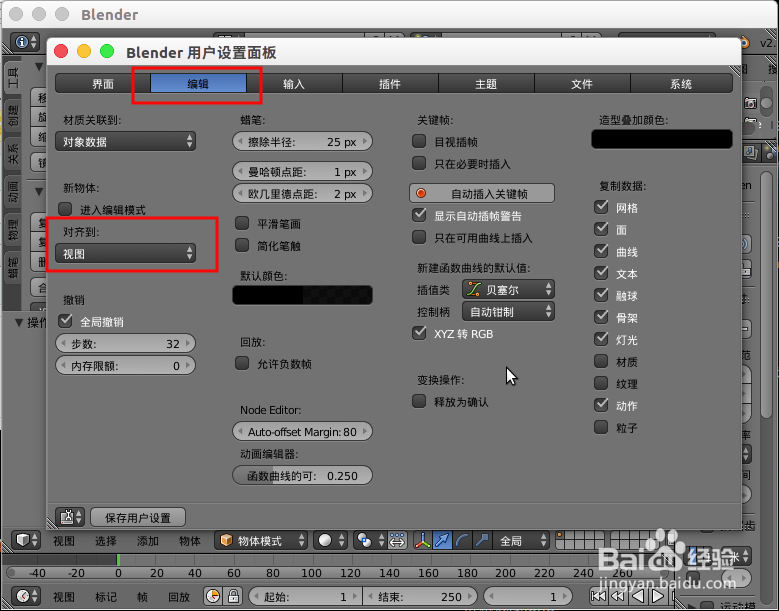
Task: Click the red auto keyframe record dot
Action: tap(421, 193)
